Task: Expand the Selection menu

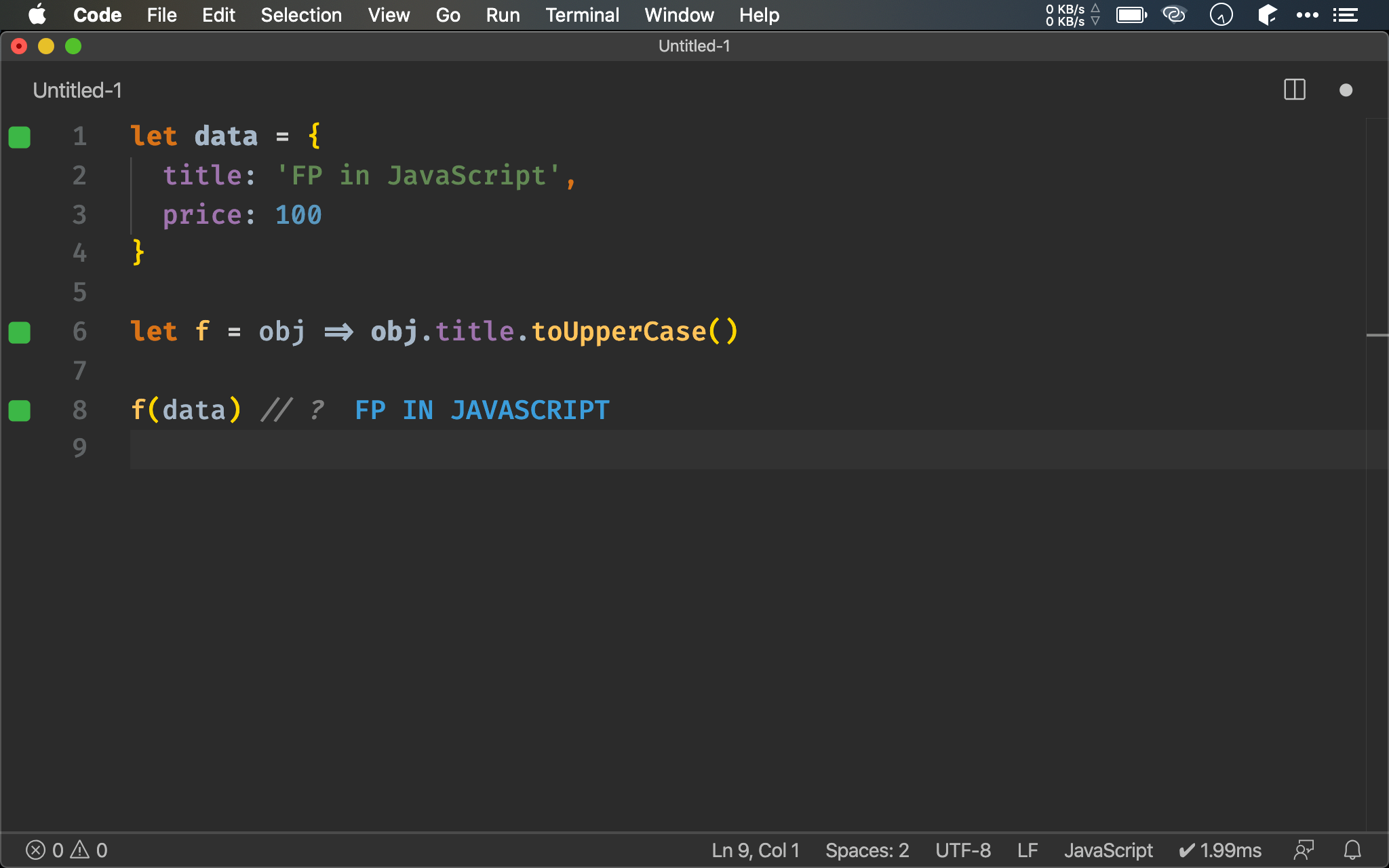Action: pos(300,14)
